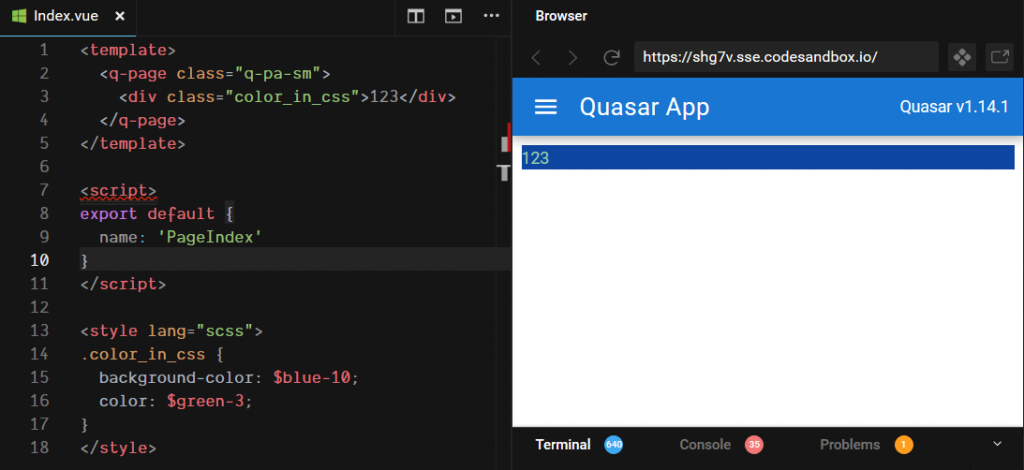Click the export default statement on line 8
Screen dimensions: 1024x470
tap(147, 213)
